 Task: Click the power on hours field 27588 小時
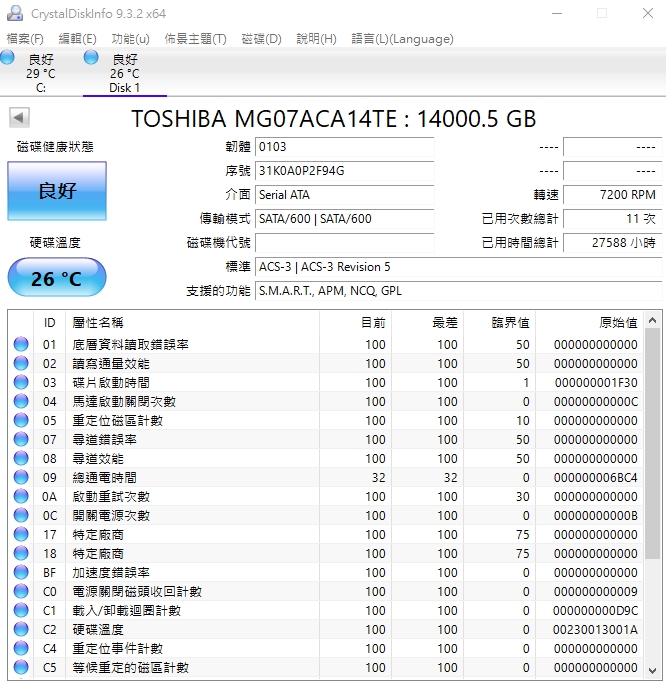click(612, 243)
